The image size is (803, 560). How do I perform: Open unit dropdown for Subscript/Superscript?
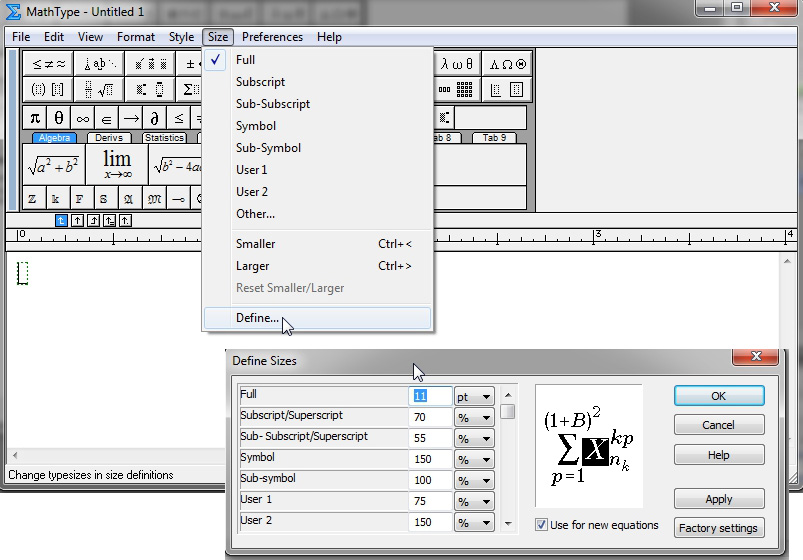coord(474,418)
